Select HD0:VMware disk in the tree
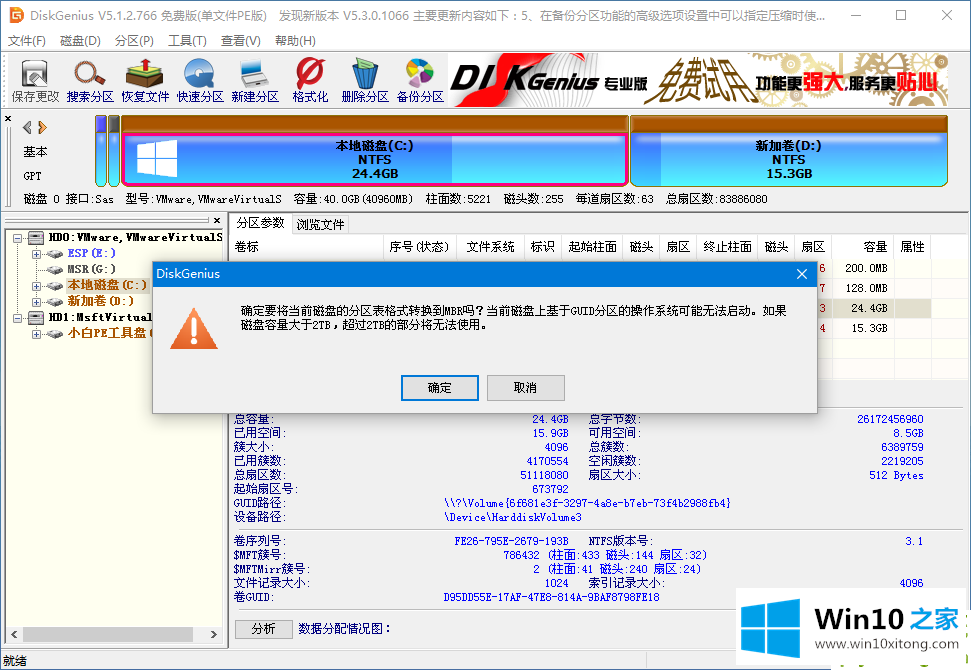 point(135,237)
